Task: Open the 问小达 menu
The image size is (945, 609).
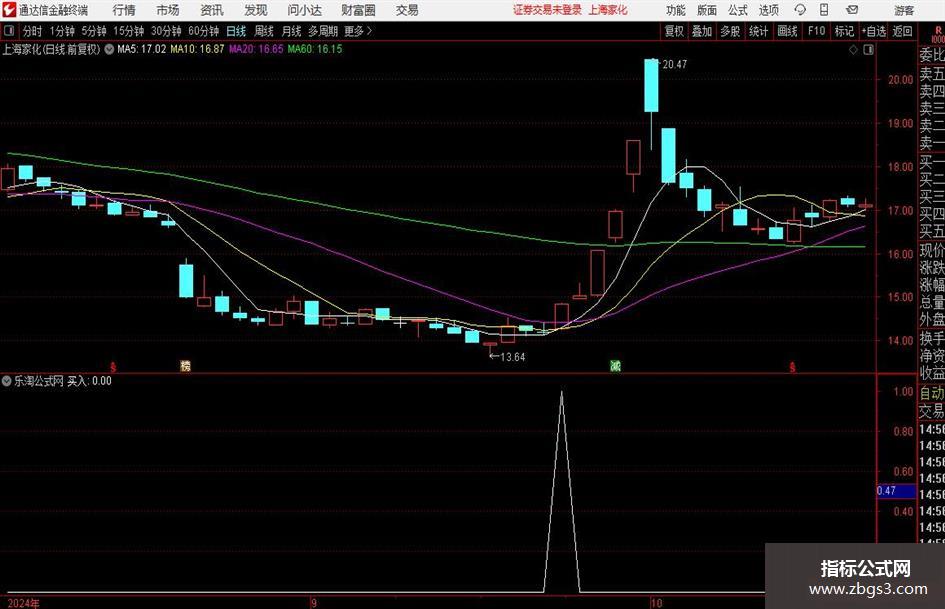Action: pos(304,10)
